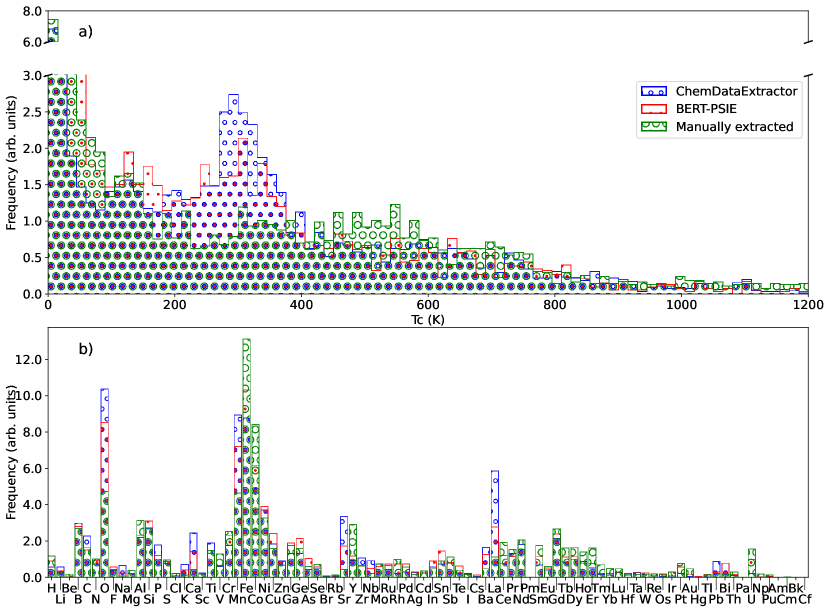Viewport: 830px width, 612px height.
Task: Click the 'a)' panel label
Action: 85,31
